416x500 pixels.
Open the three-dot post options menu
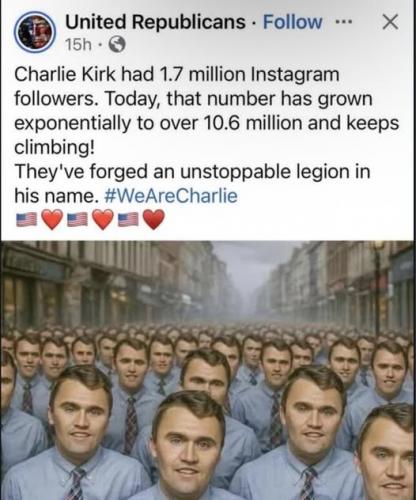[x=343, y=22]
